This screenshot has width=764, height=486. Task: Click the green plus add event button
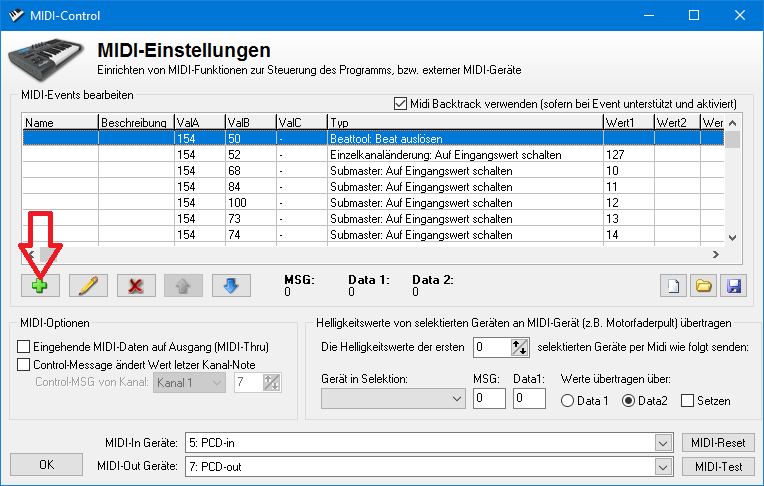[x=40, y=285]
